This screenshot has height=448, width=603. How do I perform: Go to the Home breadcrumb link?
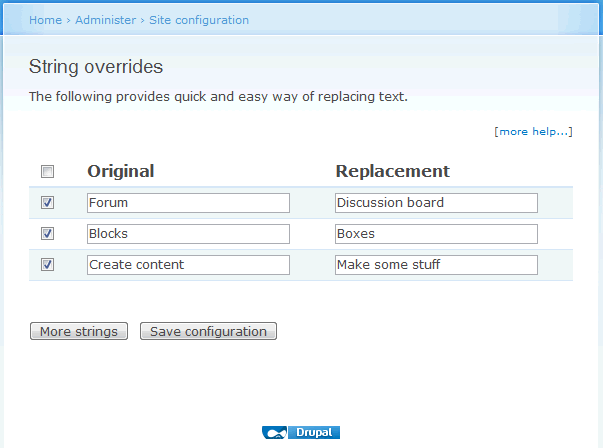tap(45, 20)
